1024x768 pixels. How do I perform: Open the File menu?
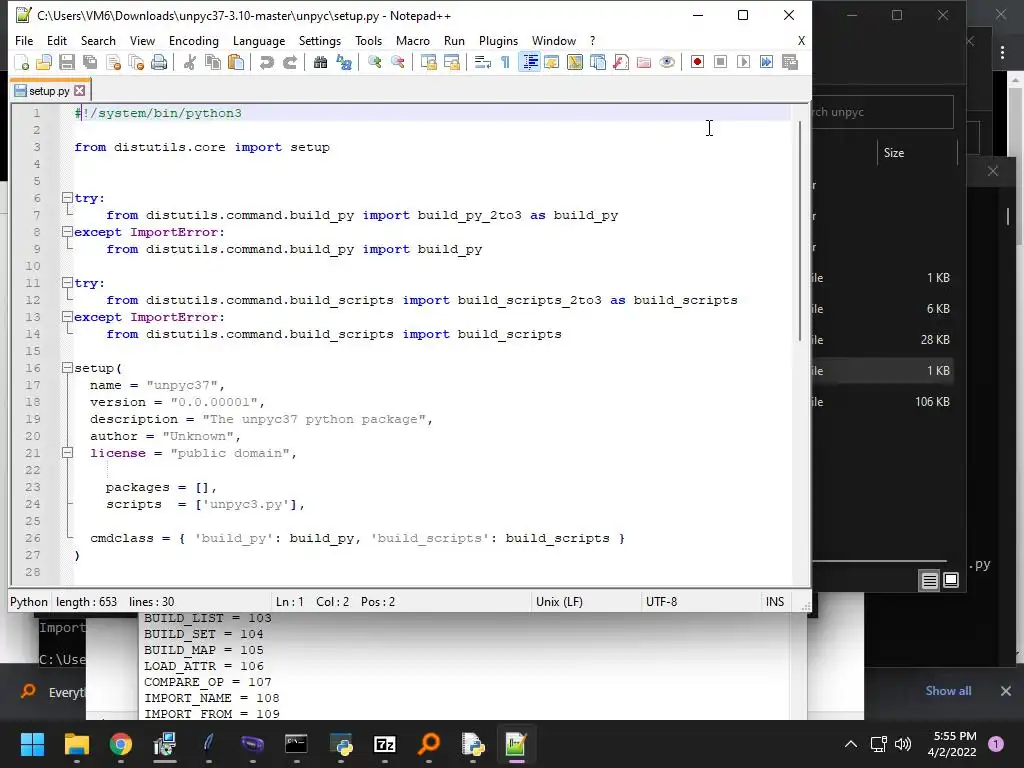[x=24, y=40]
